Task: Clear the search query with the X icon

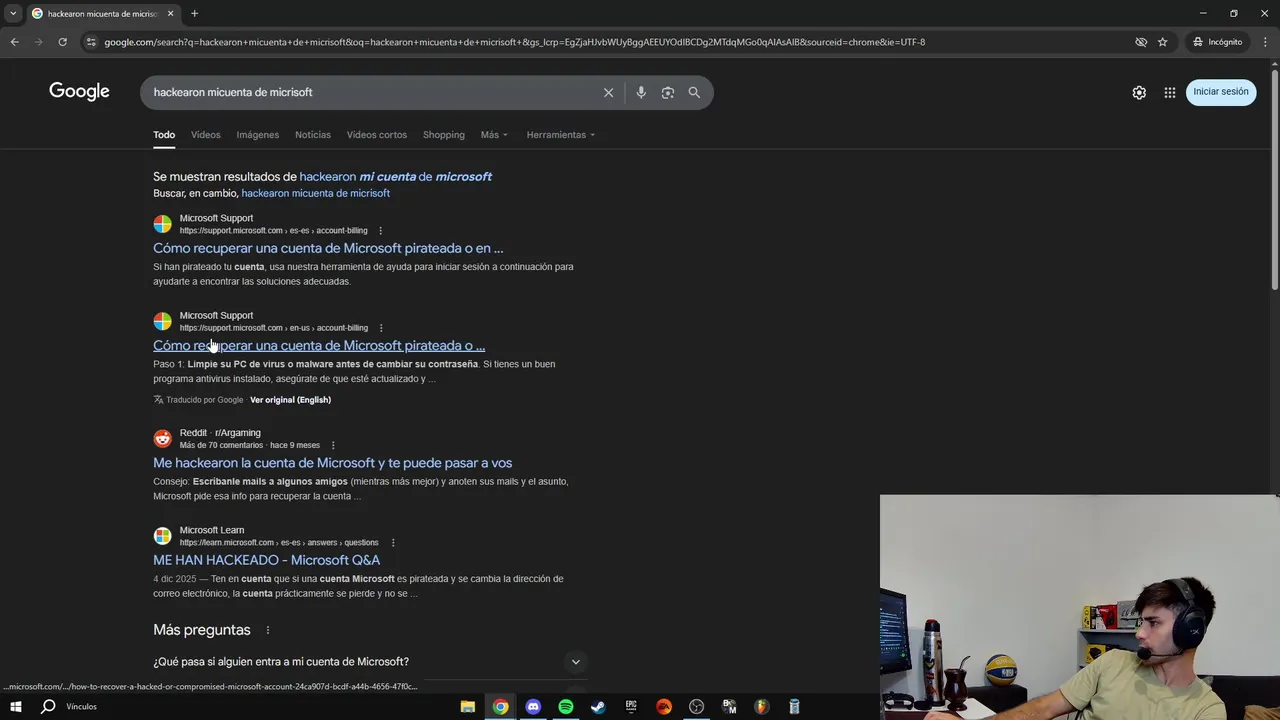Action: [x=608, y=92]
